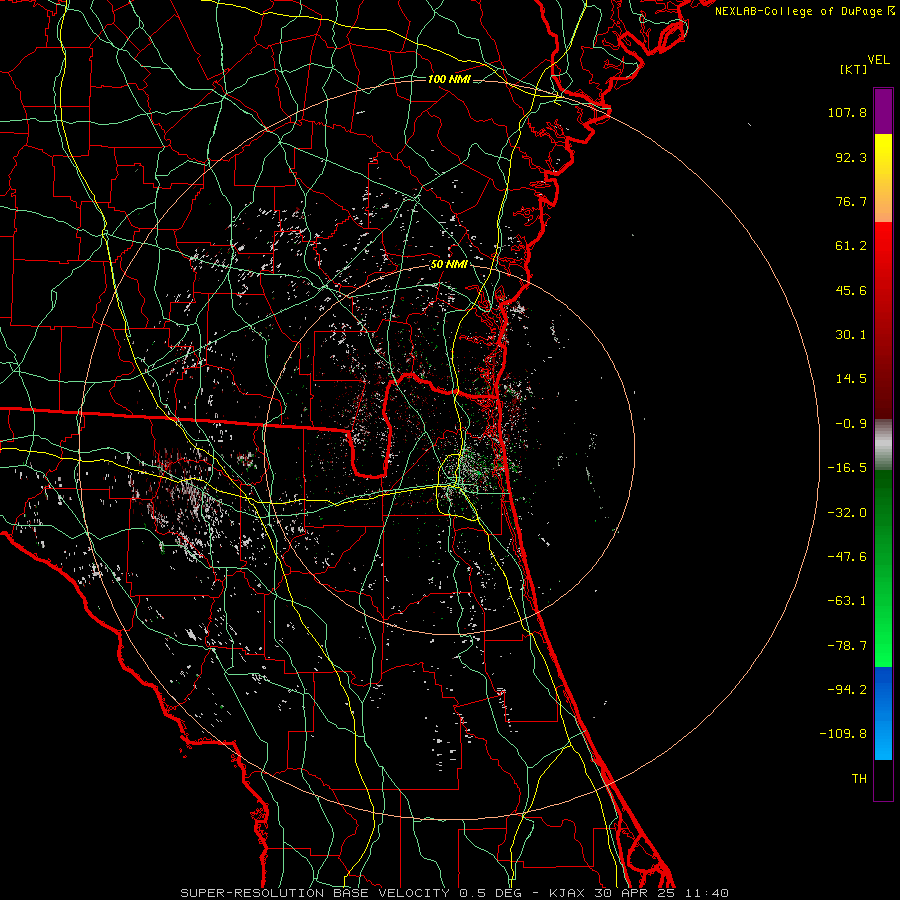Click the 76.7 velocity scale value

pos(851,201)
